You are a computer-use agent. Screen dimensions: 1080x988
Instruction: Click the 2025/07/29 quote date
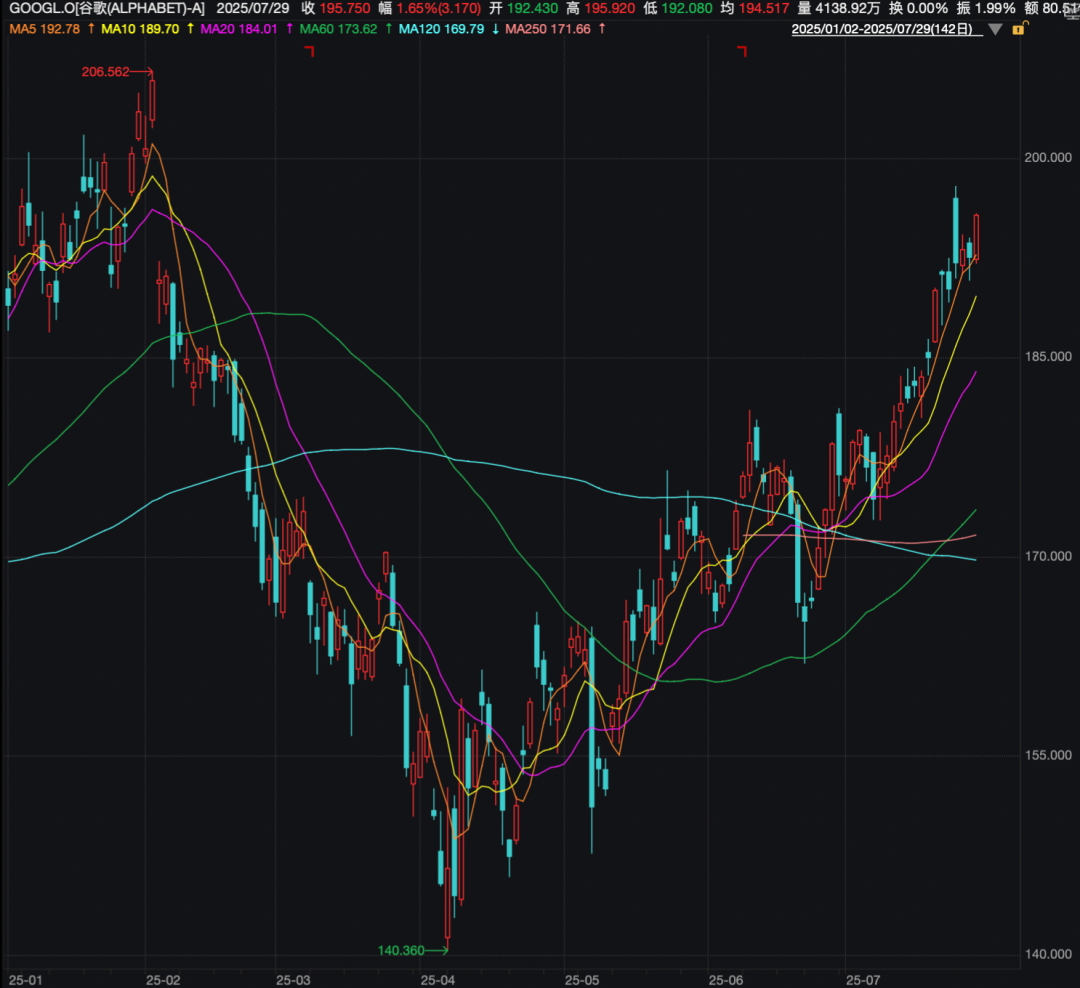pyautogui.click(x=253, y=9)
